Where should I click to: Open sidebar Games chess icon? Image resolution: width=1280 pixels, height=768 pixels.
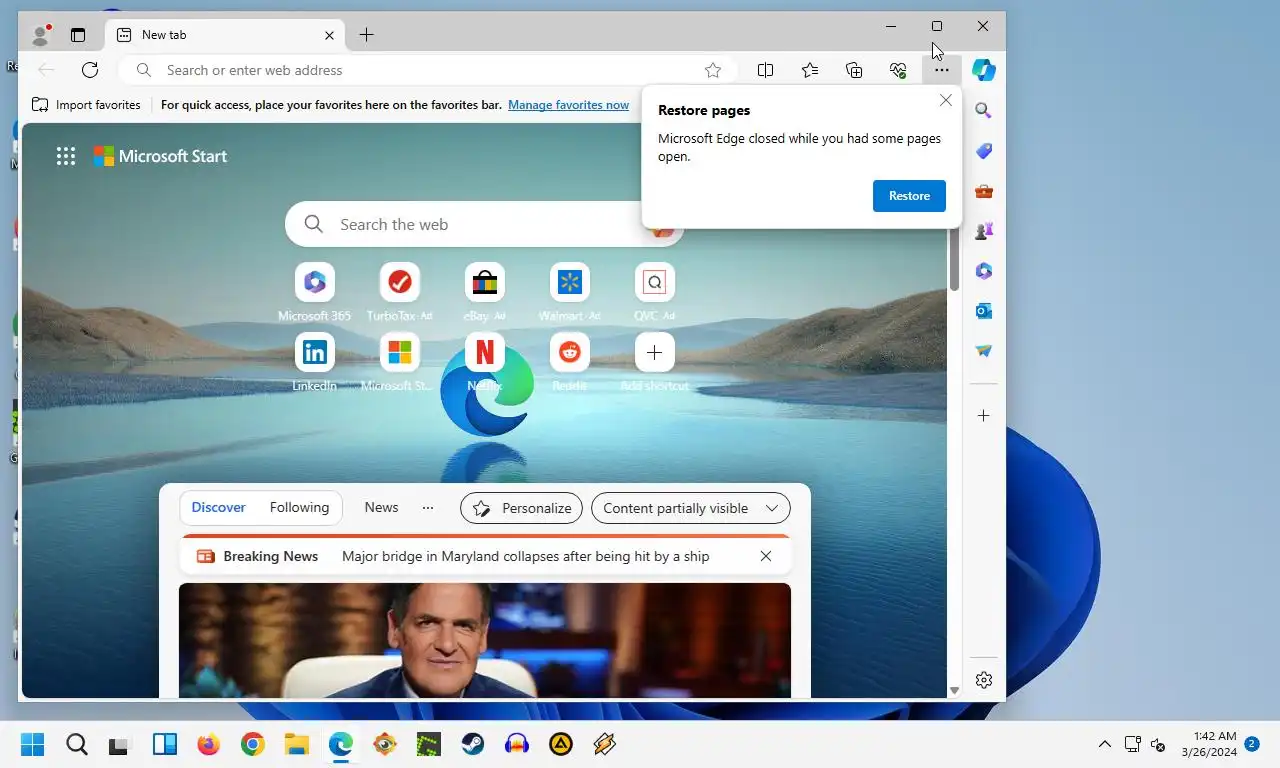984,231
